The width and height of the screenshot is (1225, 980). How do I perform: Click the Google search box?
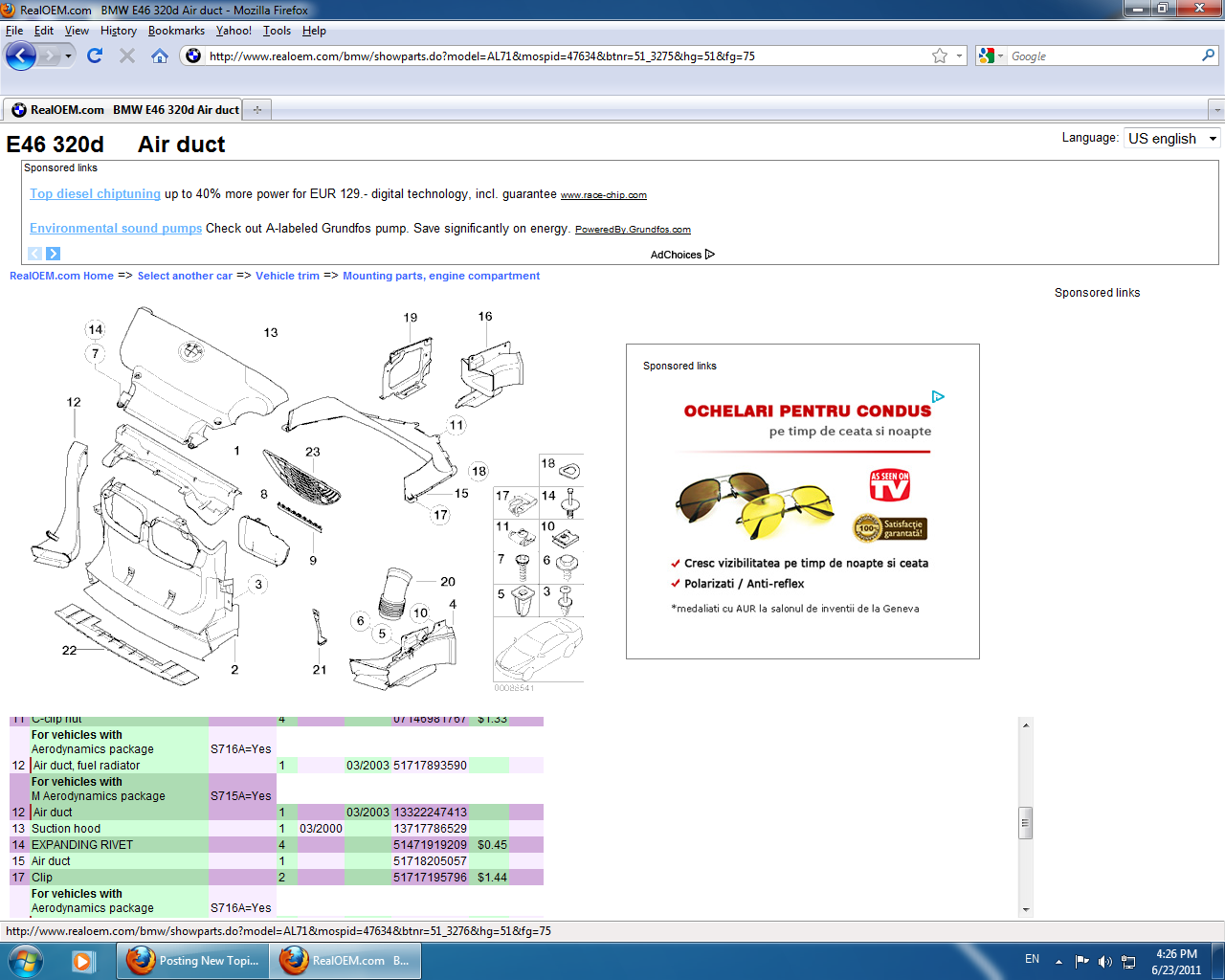pyautogui.click(x=1101, y=56)
